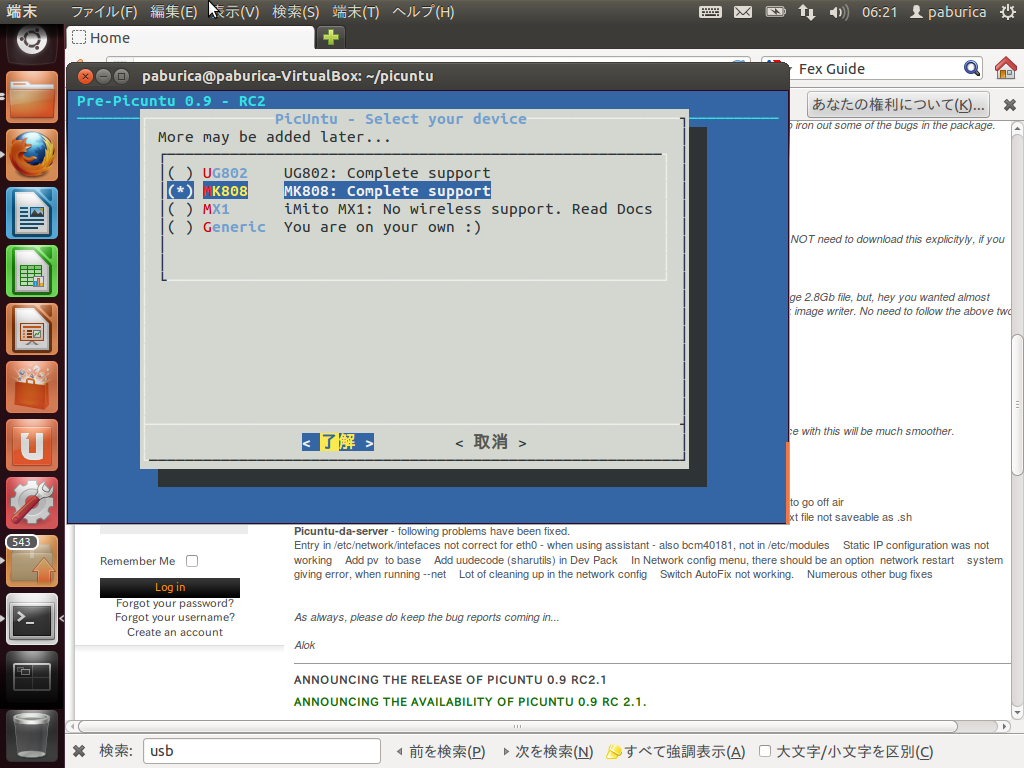Find next match with 次を検索(N)
Screen dimensions: 1024x768
(x=548, y=752)
